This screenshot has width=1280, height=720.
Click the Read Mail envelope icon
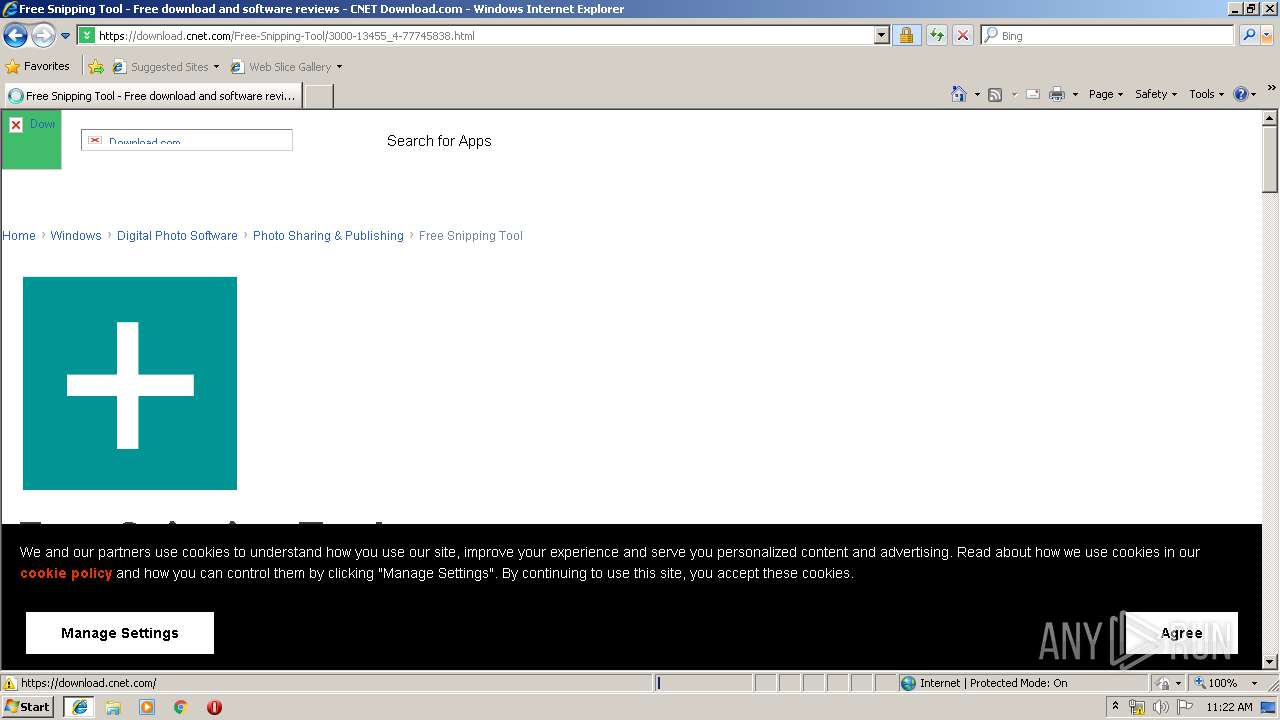1033,94
